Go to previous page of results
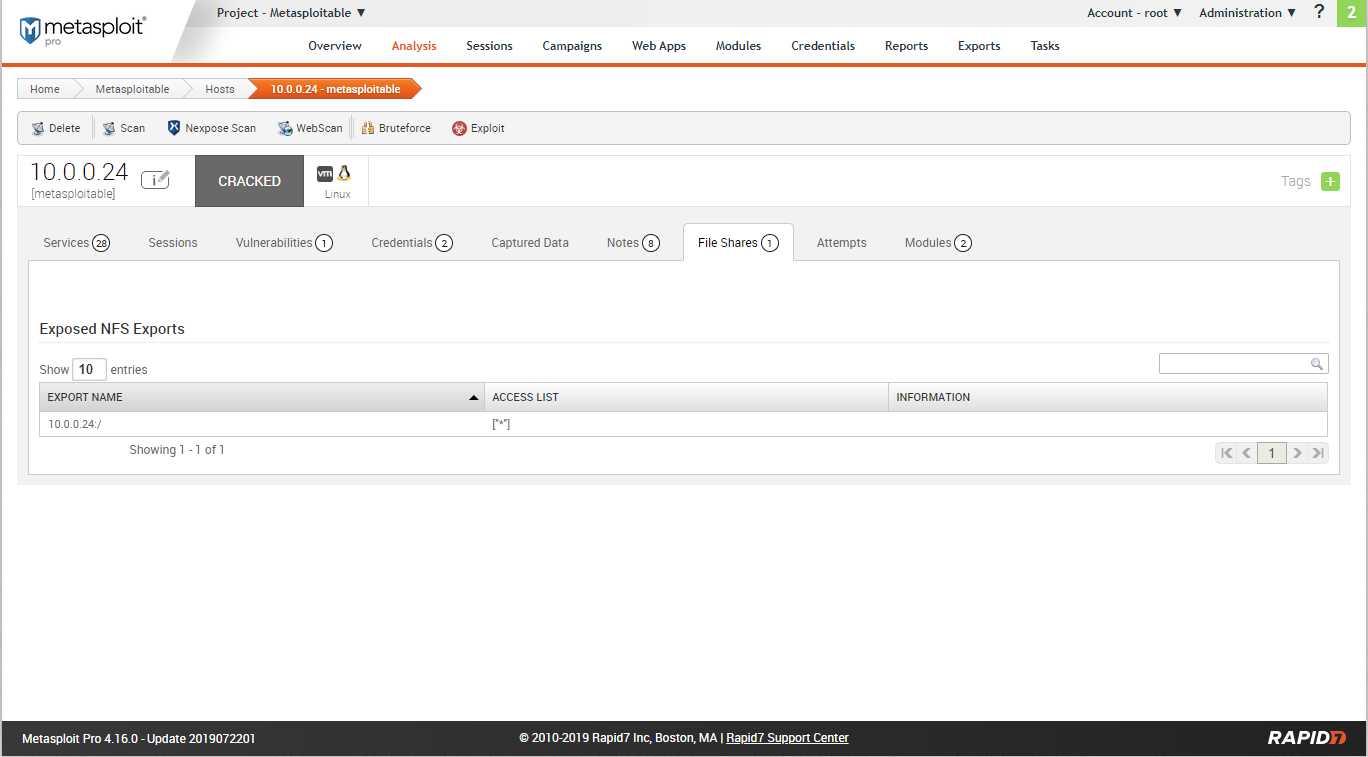Viewport: 1368px width, 757px height. pyautogui.click(x=1246, y=453)
